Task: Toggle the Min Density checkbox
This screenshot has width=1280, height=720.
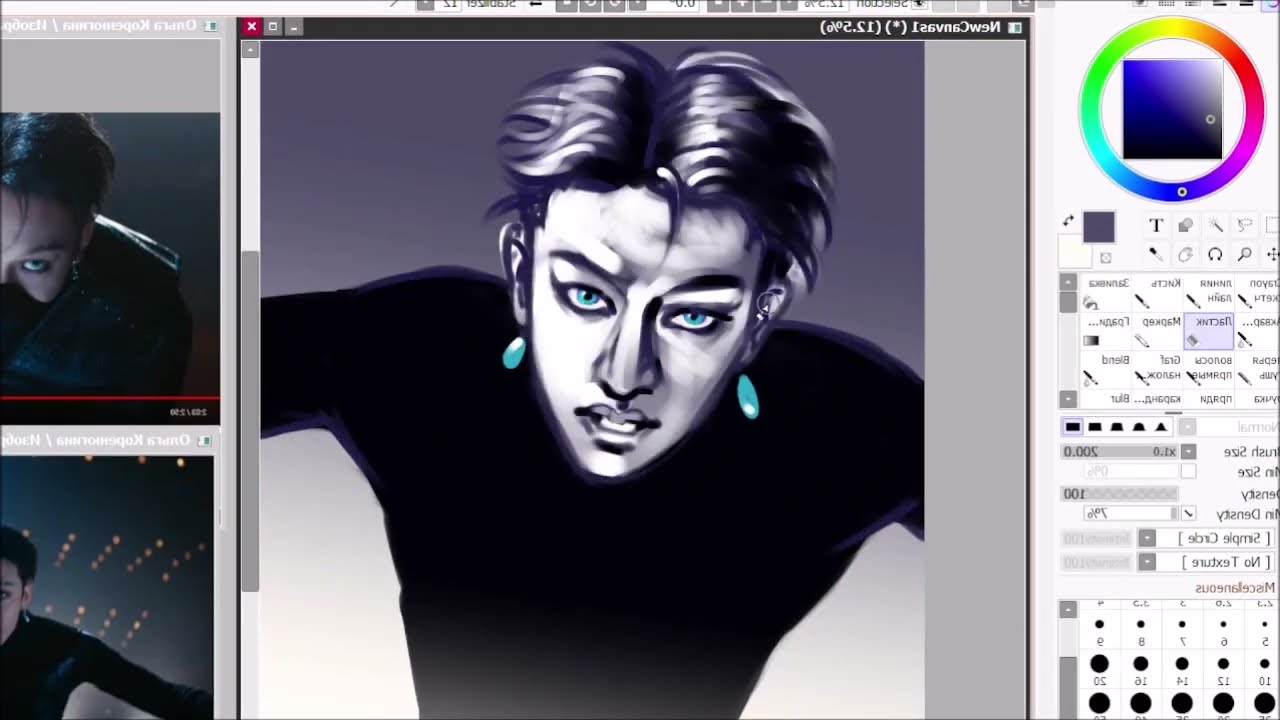Action: tap(1188, 513)
